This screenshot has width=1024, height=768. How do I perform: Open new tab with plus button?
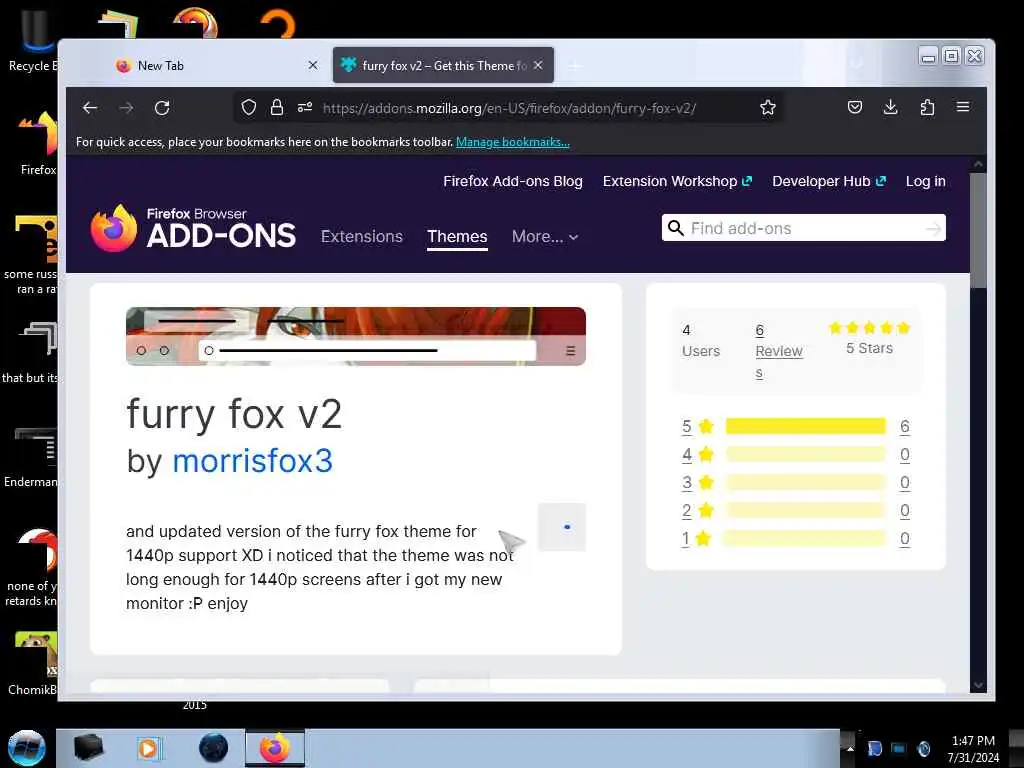(x=575, y=66)
